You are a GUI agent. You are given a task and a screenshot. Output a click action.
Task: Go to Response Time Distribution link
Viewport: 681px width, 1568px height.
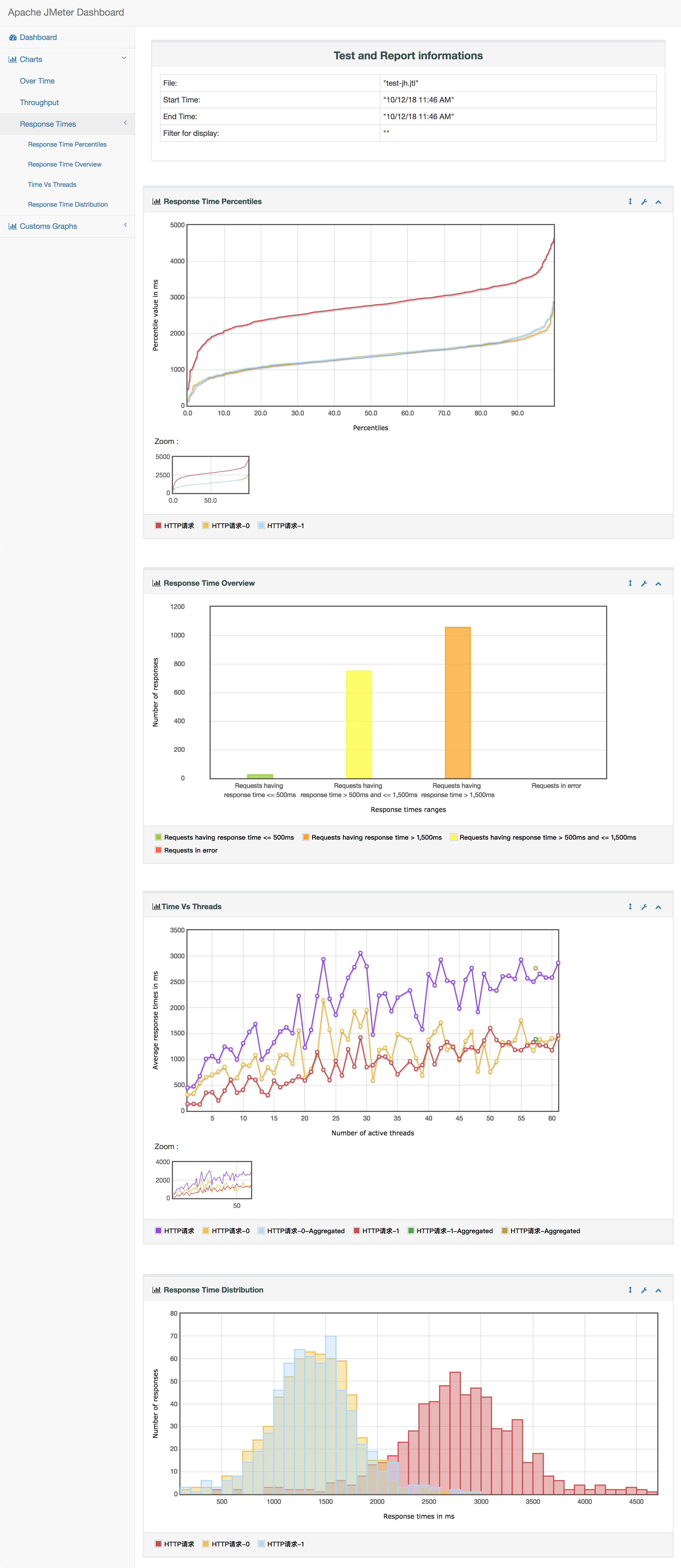[68, 205]
